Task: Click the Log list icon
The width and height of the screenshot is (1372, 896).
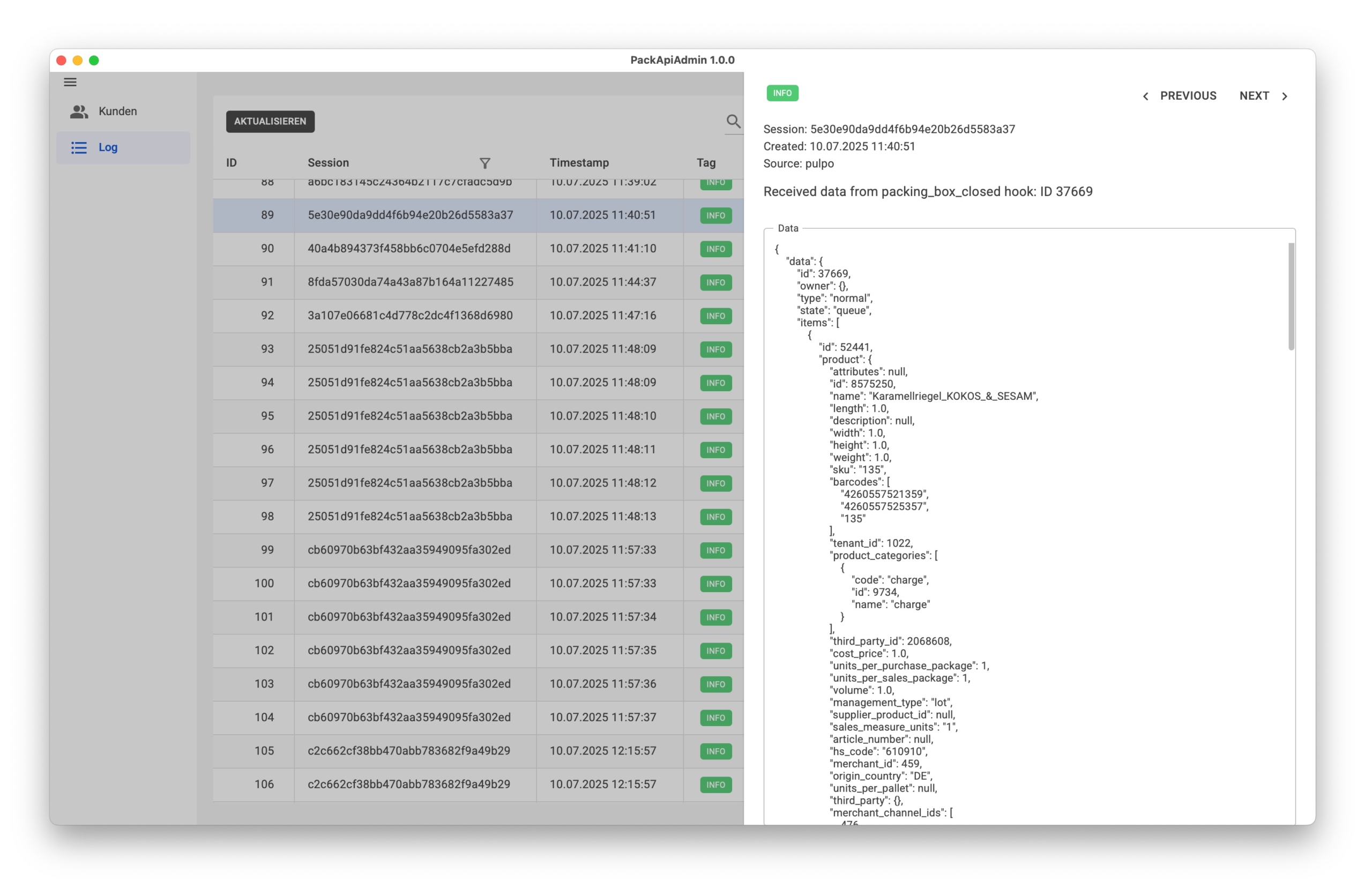Action: click(x=79, y=148)
